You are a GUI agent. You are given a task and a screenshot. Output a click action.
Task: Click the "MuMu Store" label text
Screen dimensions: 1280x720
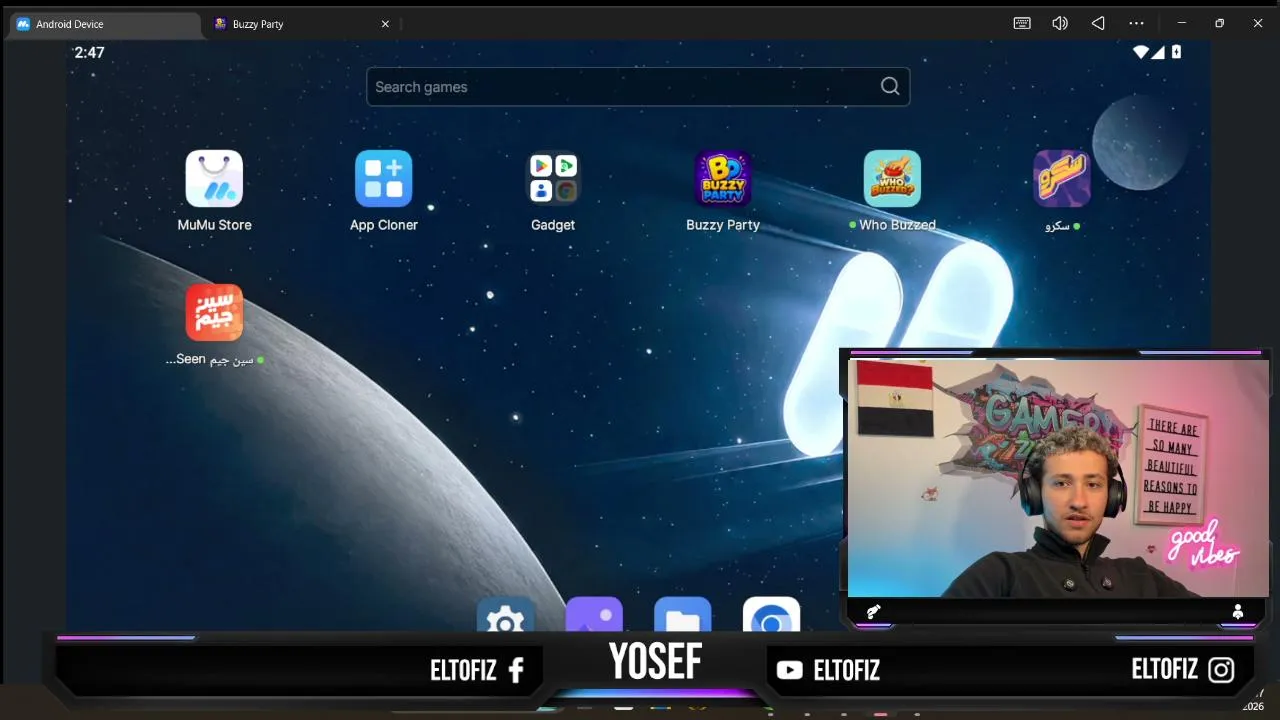pyautogui.click(x=214, y=225)
